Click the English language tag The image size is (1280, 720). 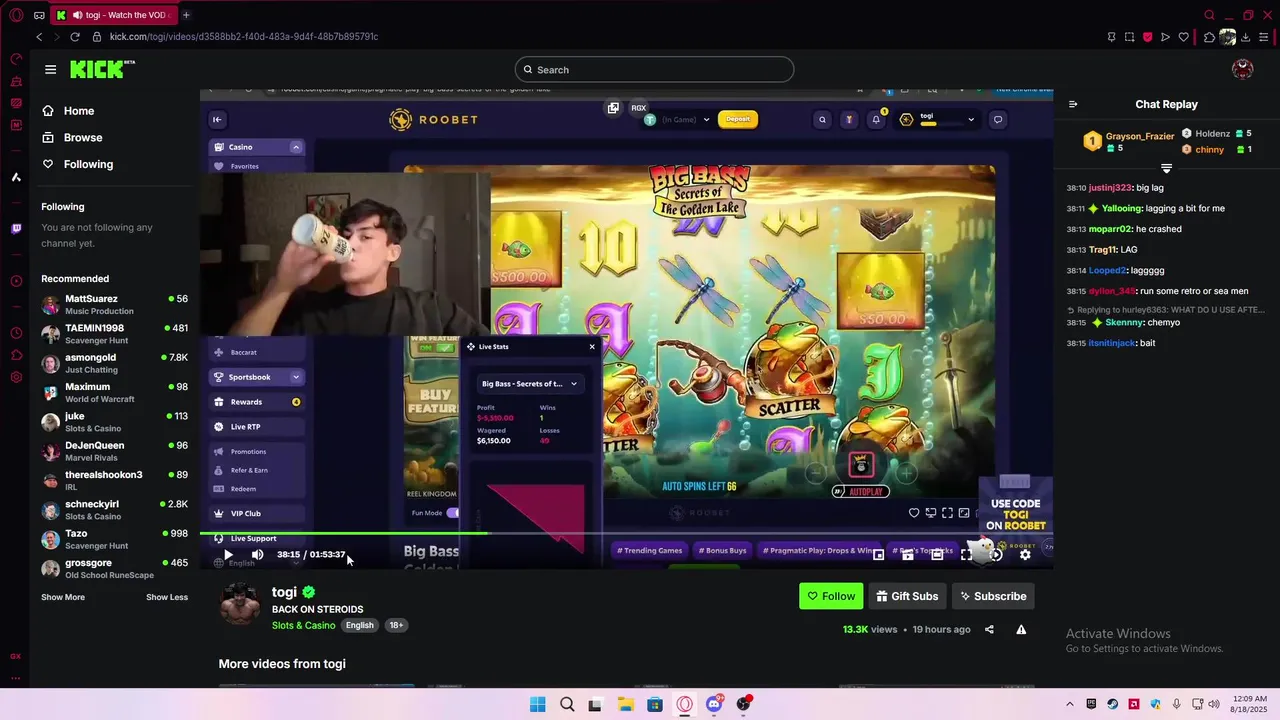click(x=360, y=625)
